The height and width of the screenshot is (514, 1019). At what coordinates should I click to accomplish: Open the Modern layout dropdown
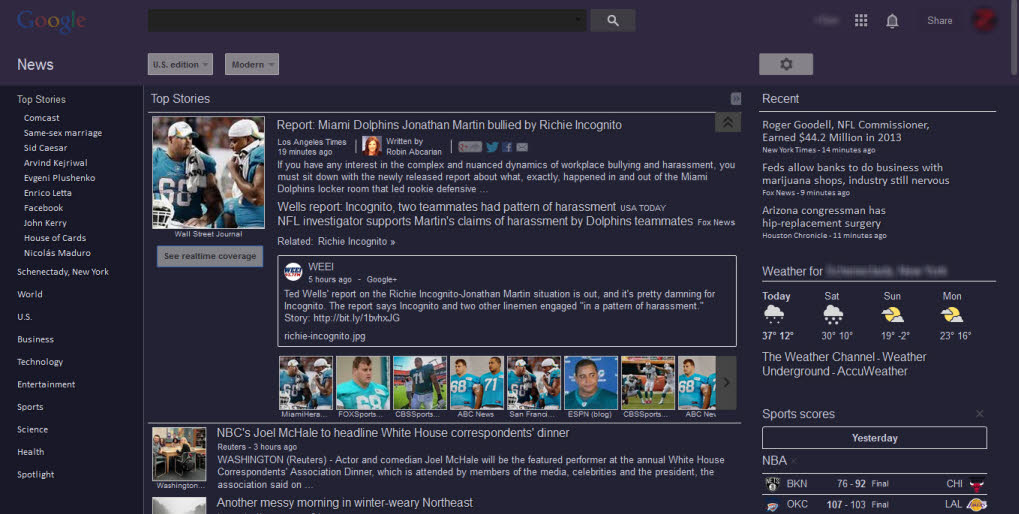tap(252, 64)
